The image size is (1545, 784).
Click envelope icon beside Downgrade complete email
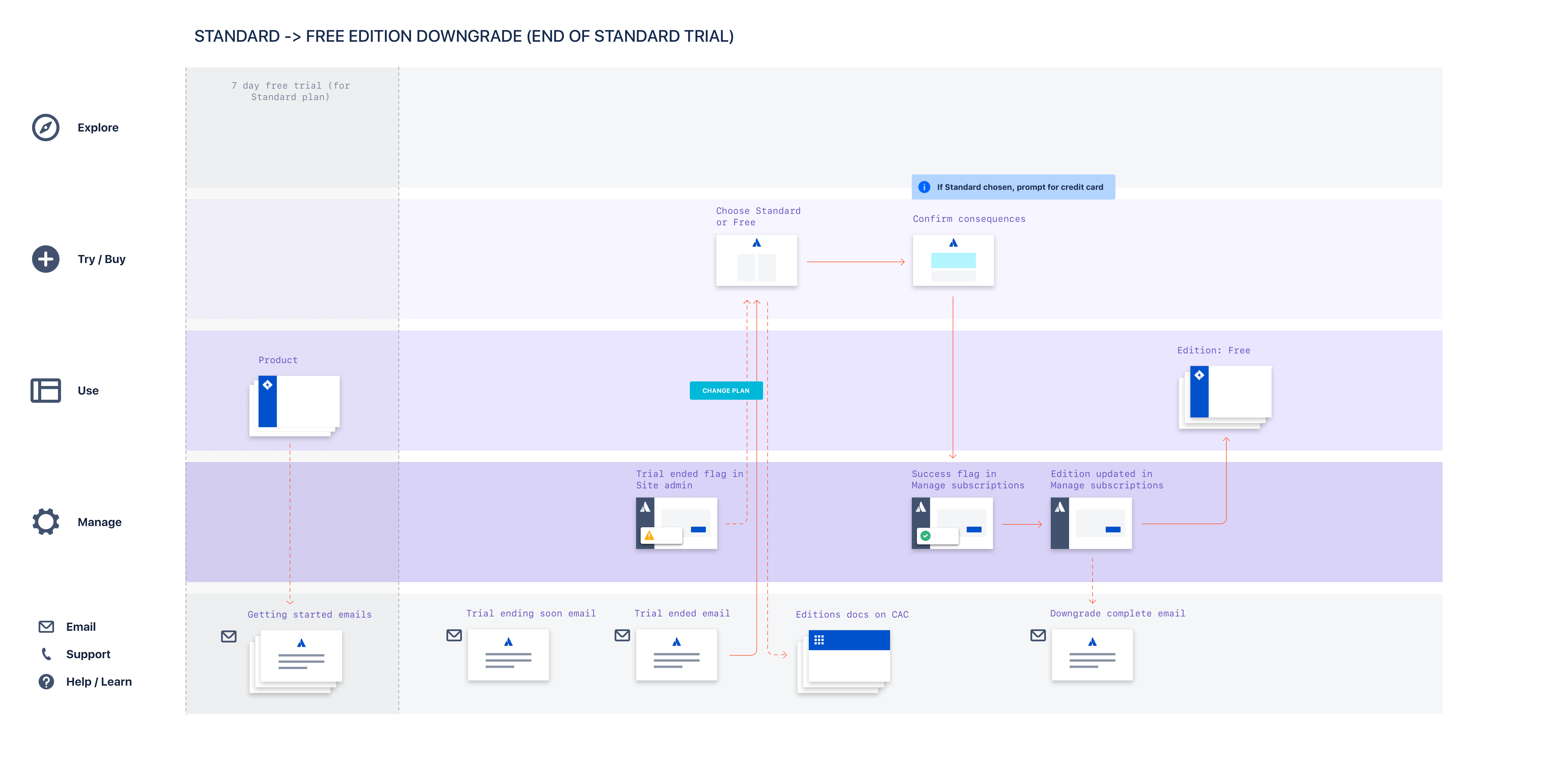point(1038,635)
